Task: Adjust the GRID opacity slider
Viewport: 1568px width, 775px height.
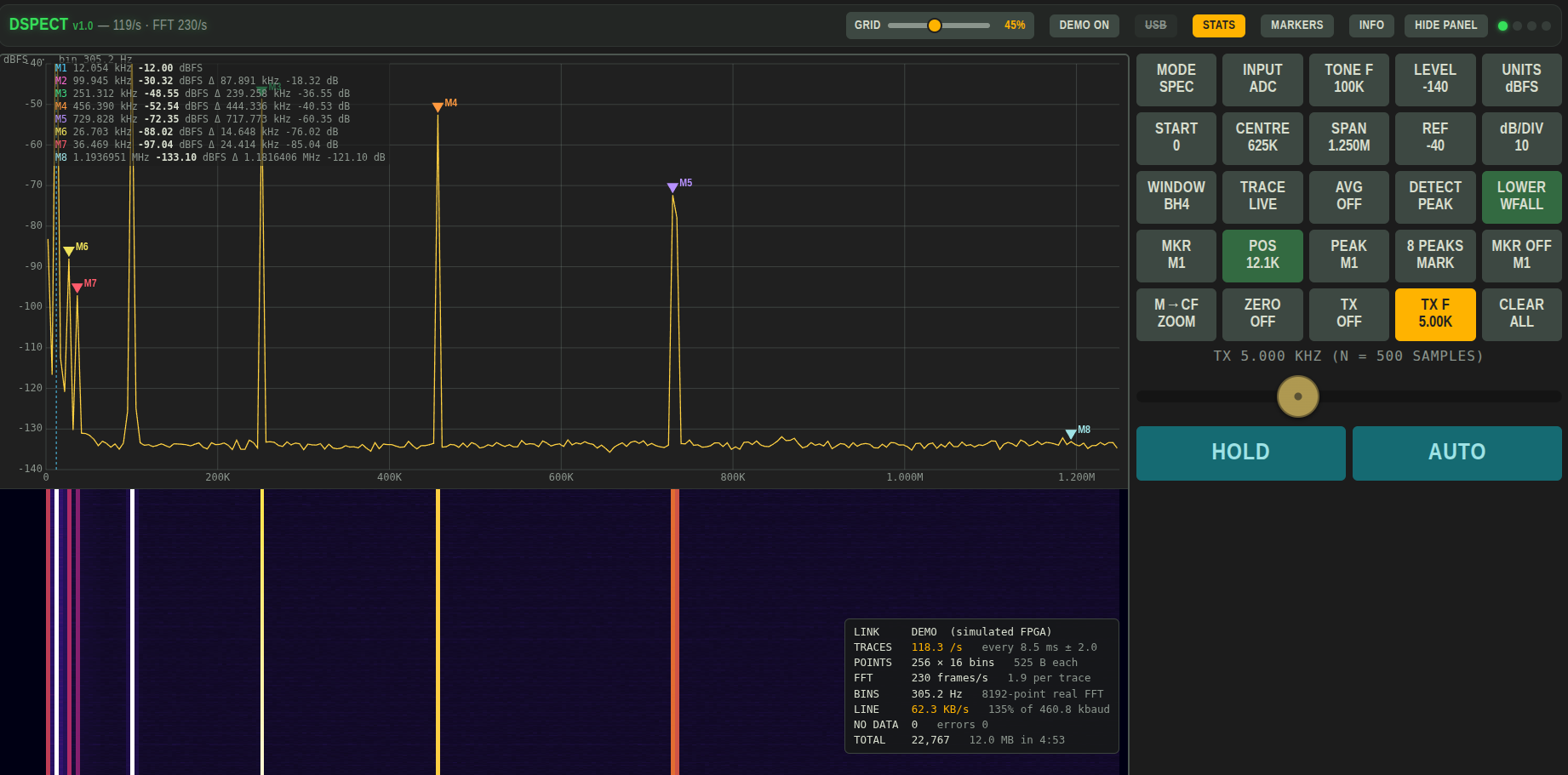Action: 938,26
